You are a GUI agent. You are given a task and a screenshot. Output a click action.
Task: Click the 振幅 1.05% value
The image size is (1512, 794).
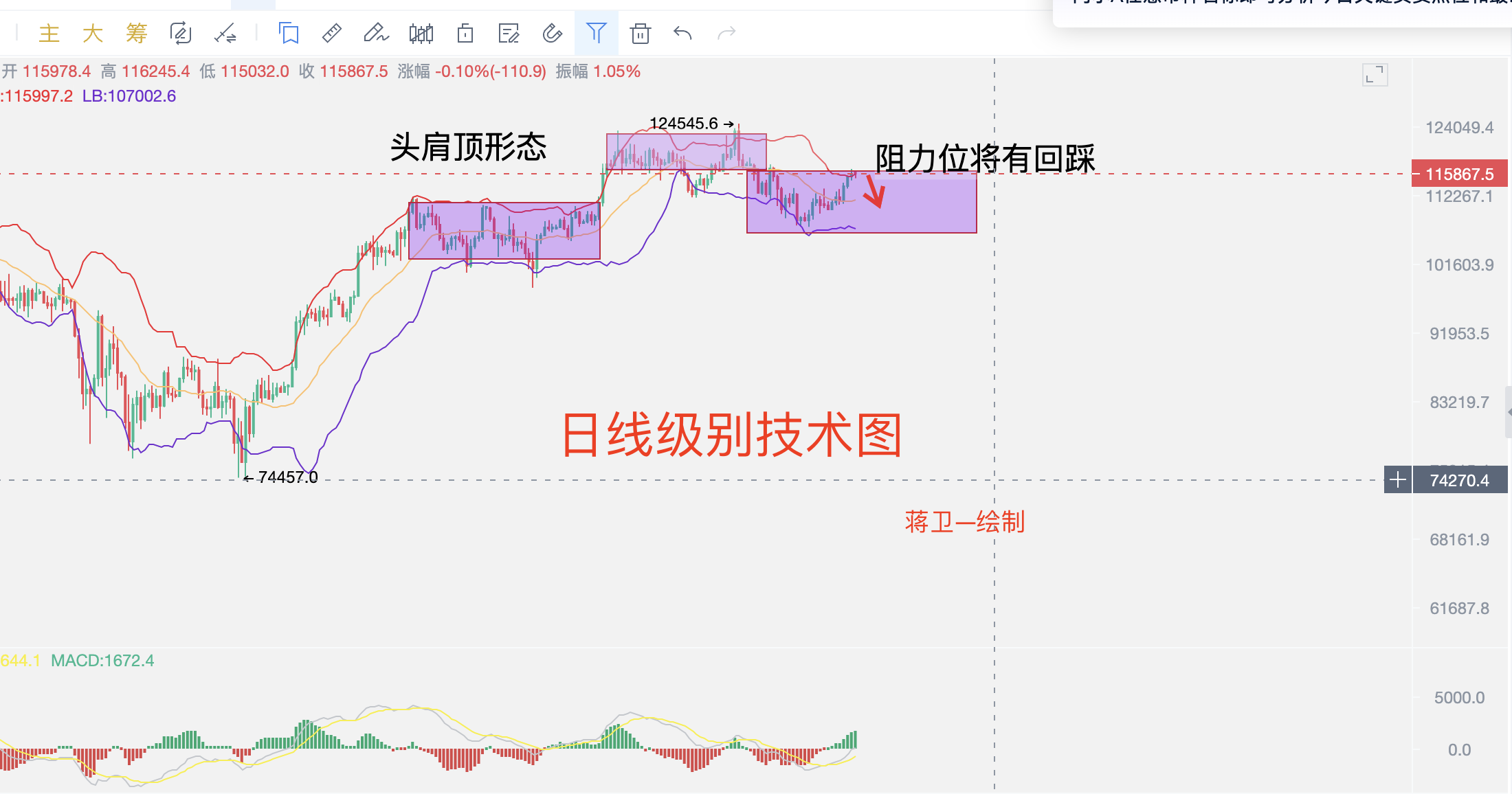pyautogui.click(x=598, y=71)
